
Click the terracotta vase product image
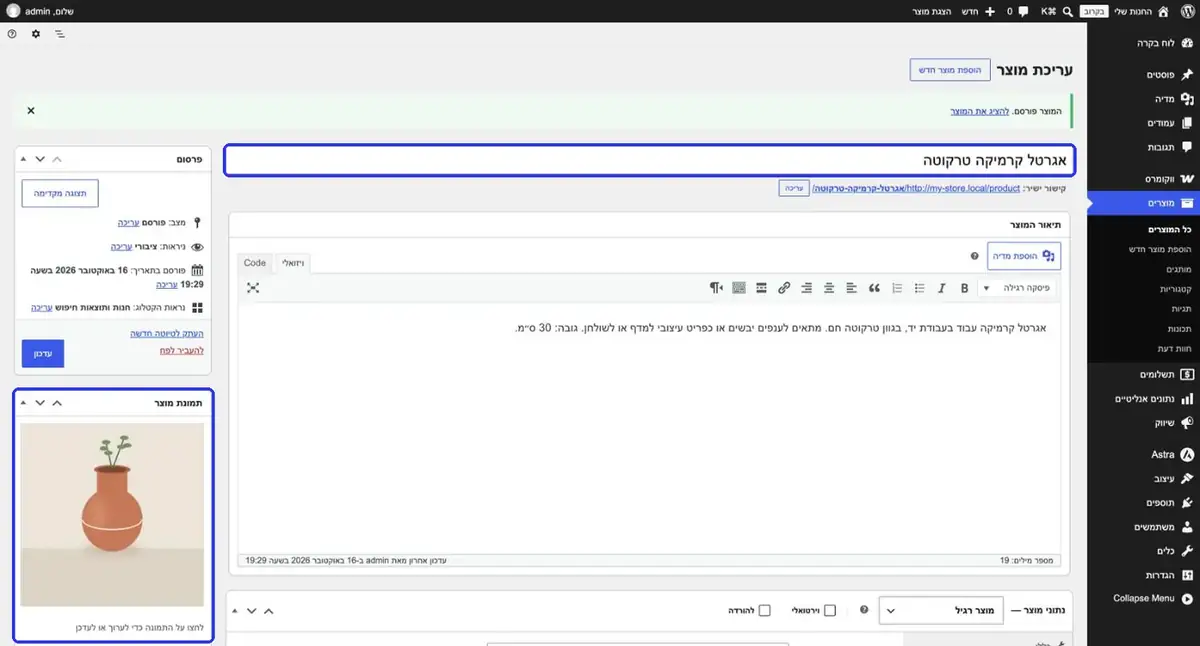tap(112, 514)
